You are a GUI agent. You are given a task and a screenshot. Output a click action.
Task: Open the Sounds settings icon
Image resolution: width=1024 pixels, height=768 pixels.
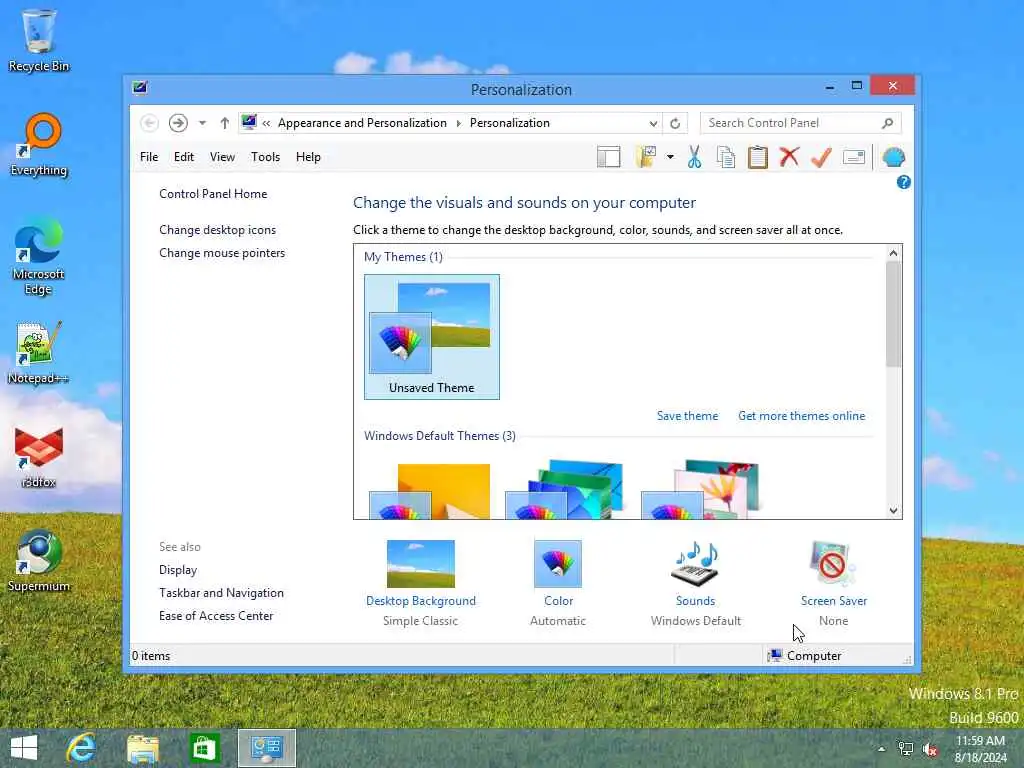tap(696, 564)
